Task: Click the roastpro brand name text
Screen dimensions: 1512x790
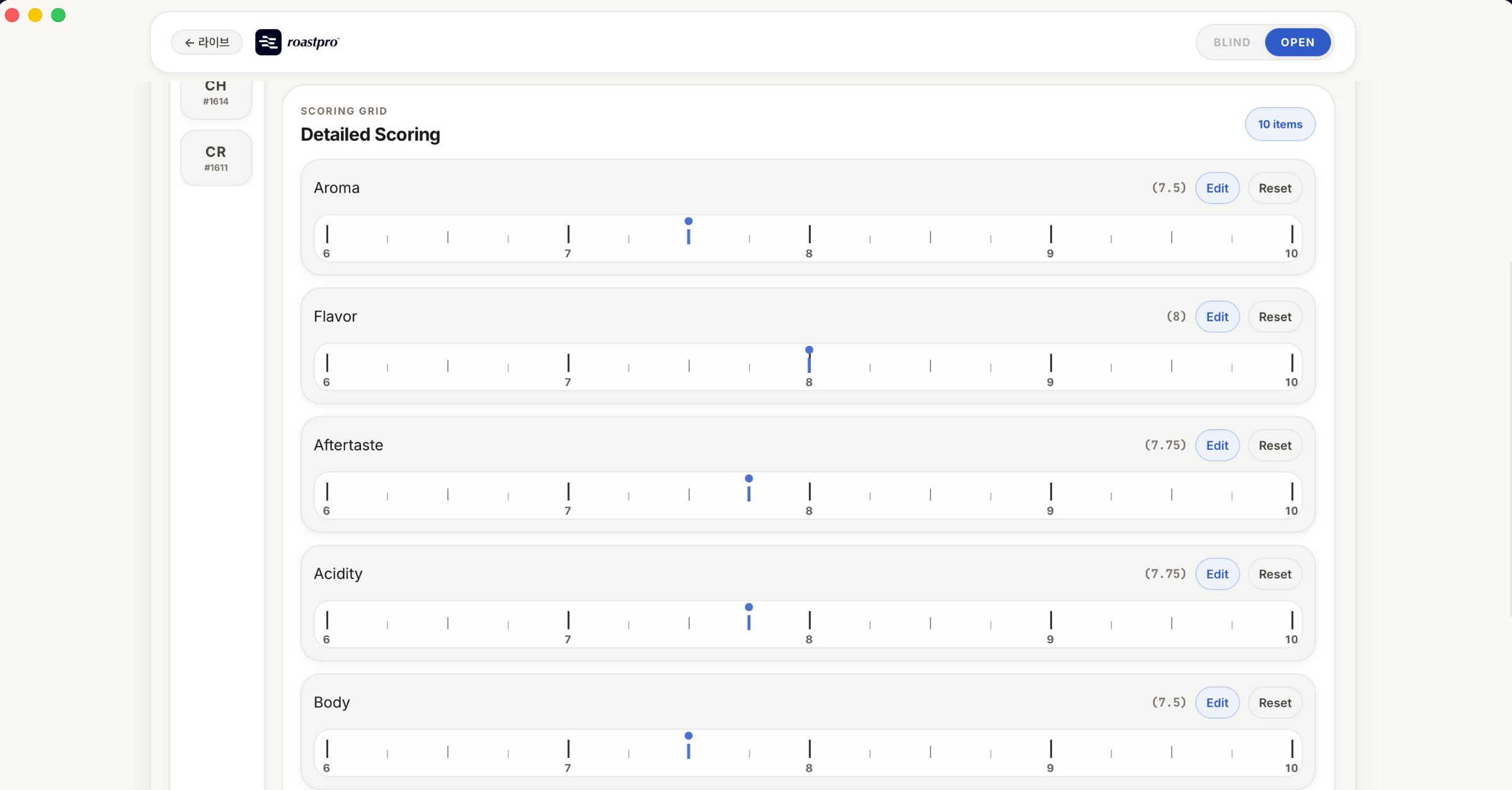Action: point(313,42)
